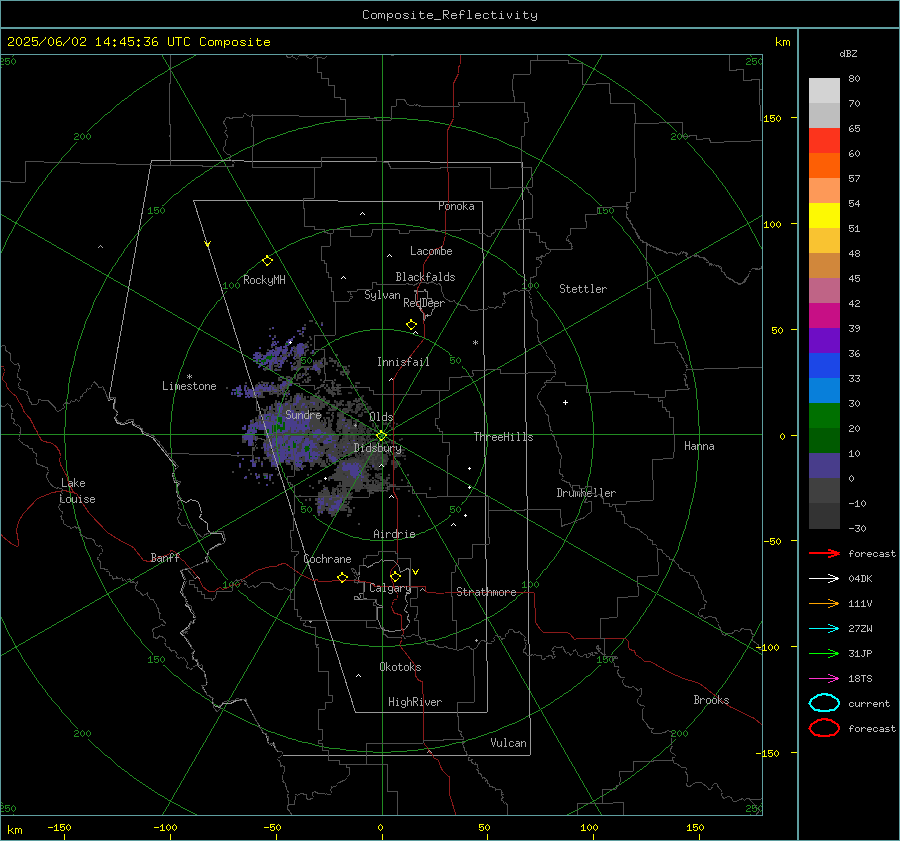Click the yellow diamond marker below RedDeer
Image resolution: width=900 pixels, height=841 pixels.
click(411, 325)
